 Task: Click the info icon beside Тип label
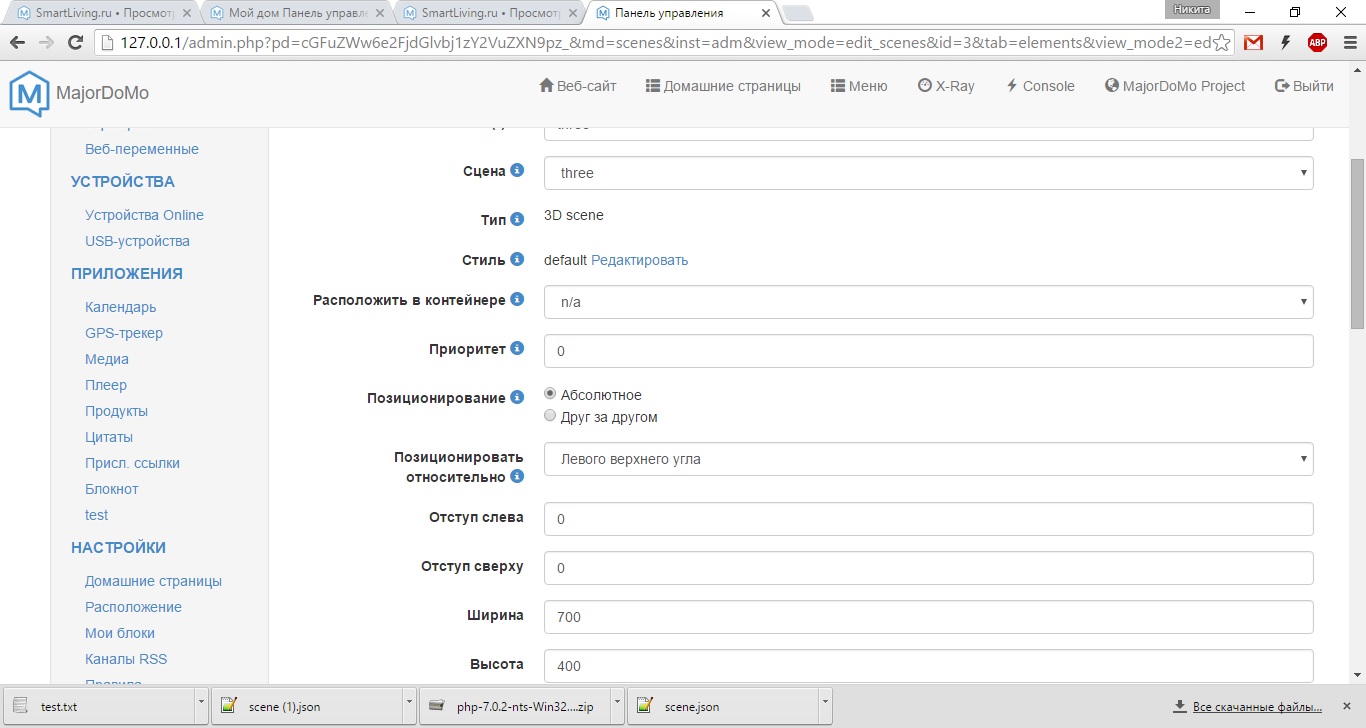(x=517, y=219)
